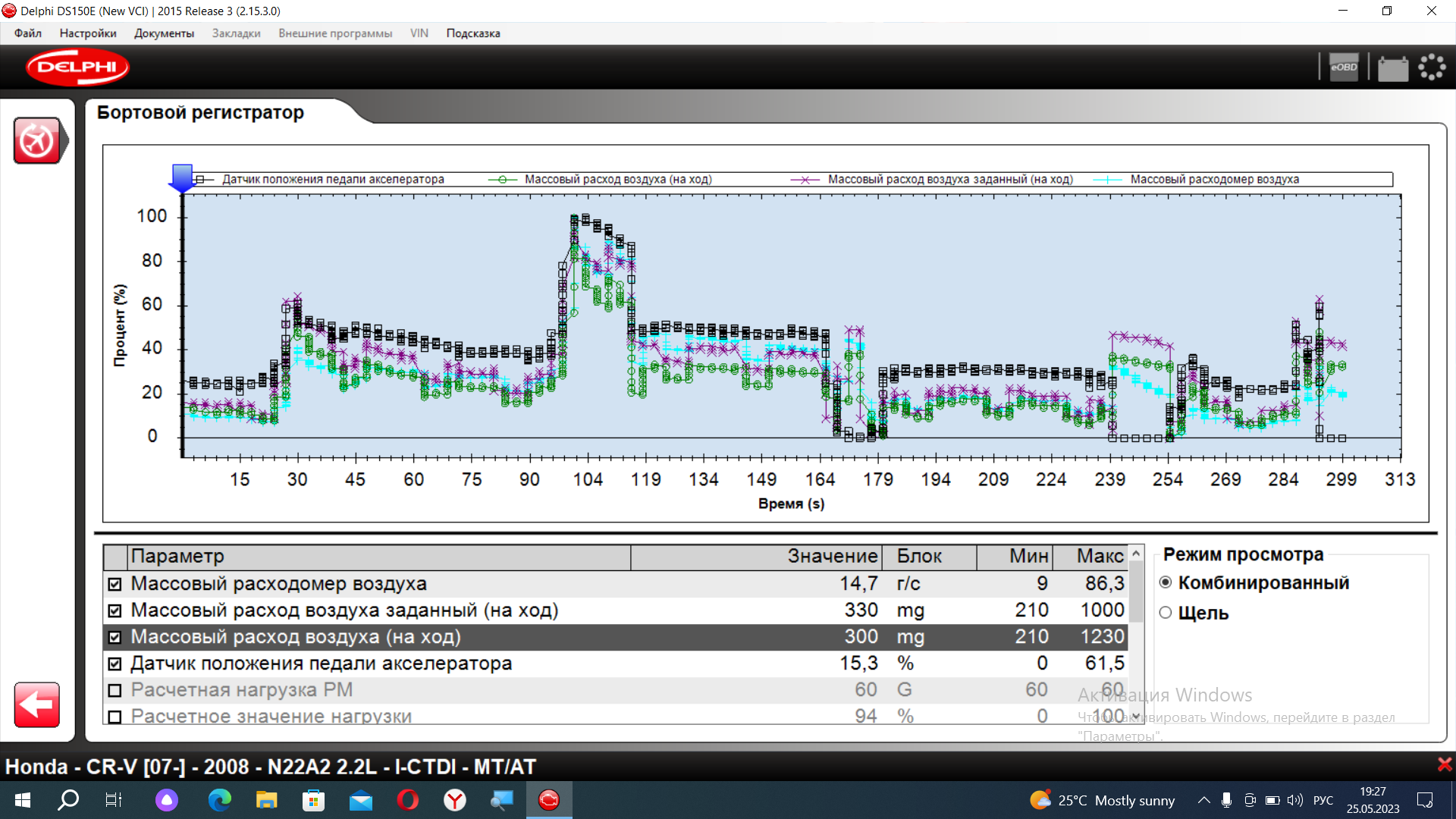Click the Delphi logo
Screen dimensions: 1456x819
(77, 67)
